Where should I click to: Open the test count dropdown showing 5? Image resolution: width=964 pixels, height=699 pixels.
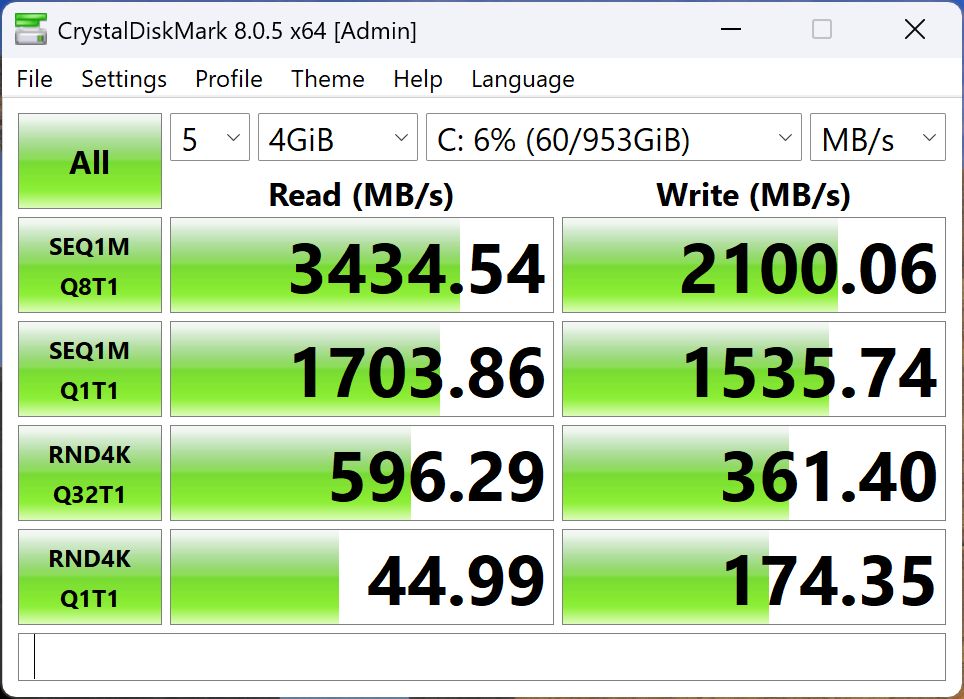[210, 137]
